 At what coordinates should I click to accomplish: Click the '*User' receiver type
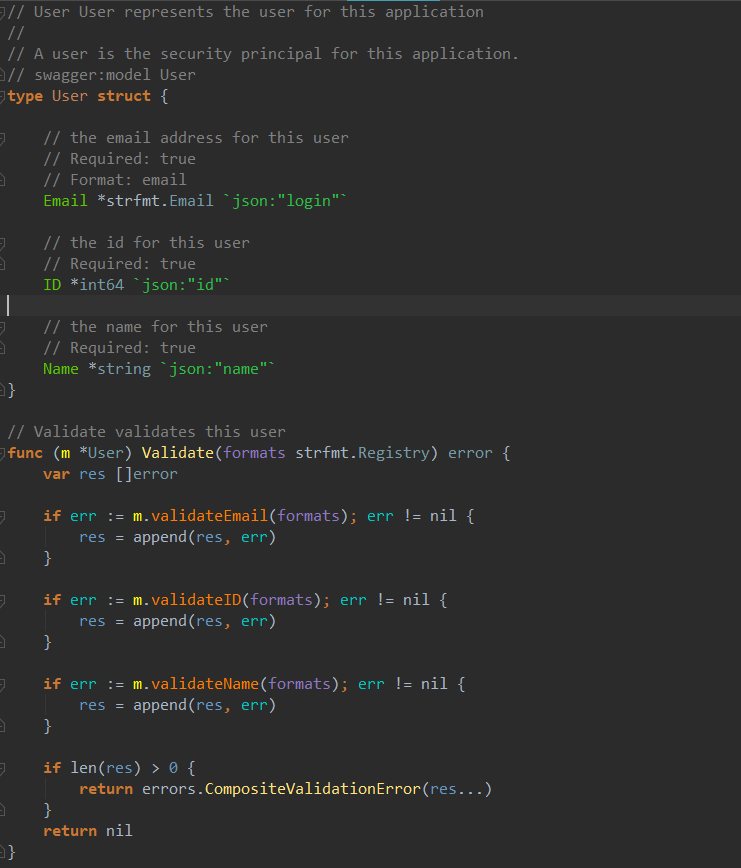(101, 453)
